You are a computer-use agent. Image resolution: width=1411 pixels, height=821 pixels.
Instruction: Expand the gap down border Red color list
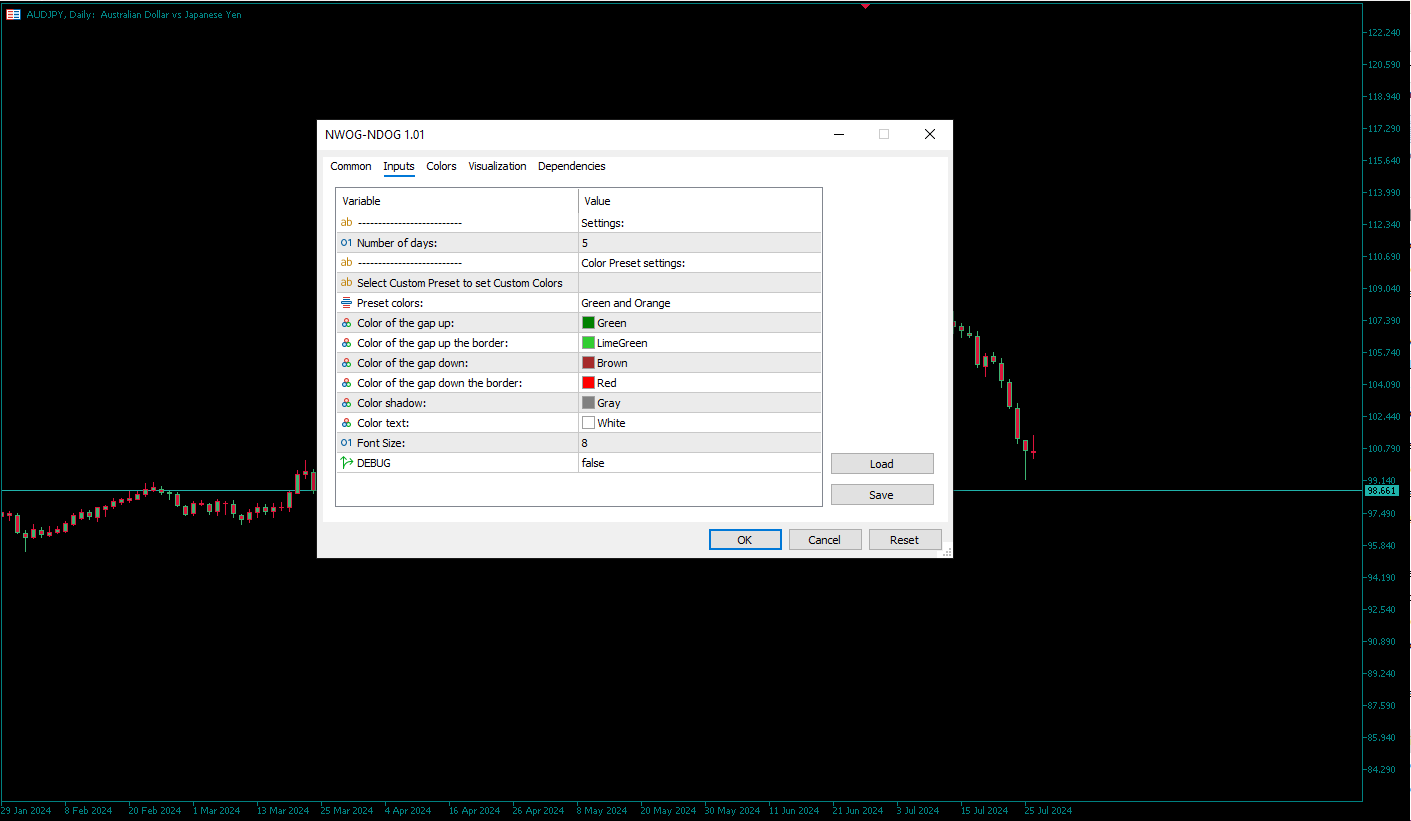699,383
